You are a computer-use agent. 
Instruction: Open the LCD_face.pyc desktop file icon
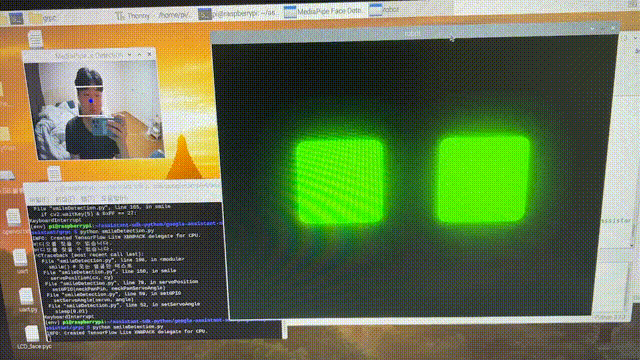(x=33, y=338)
